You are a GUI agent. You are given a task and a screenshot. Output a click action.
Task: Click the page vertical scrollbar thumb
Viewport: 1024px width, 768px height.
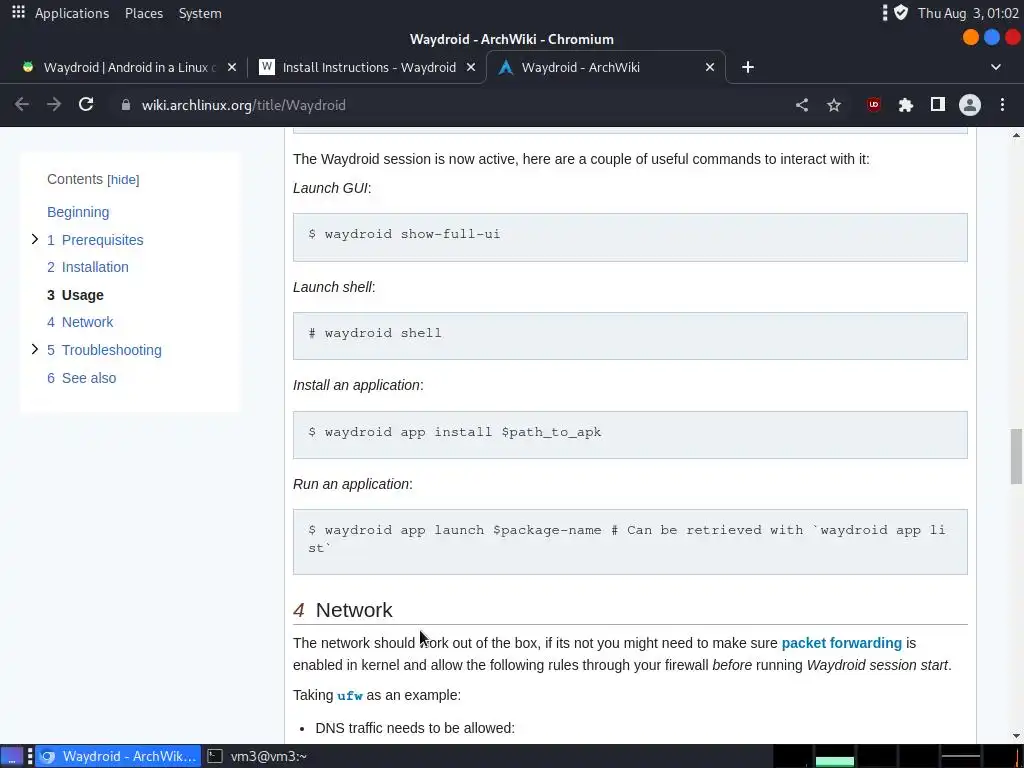click(x=1016, y=456)
